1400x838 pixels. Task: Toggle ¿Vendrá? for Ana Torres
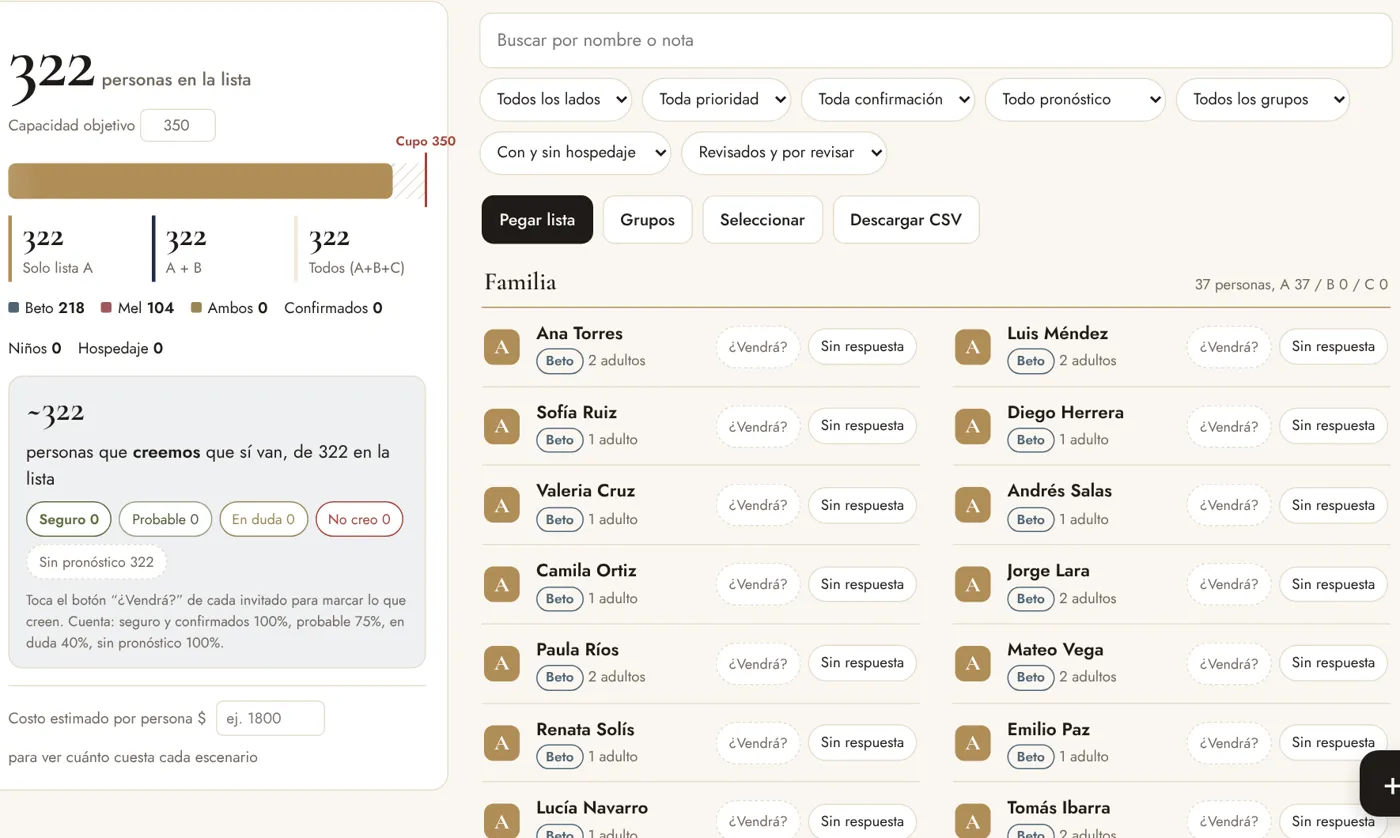[x=758, y=347]
